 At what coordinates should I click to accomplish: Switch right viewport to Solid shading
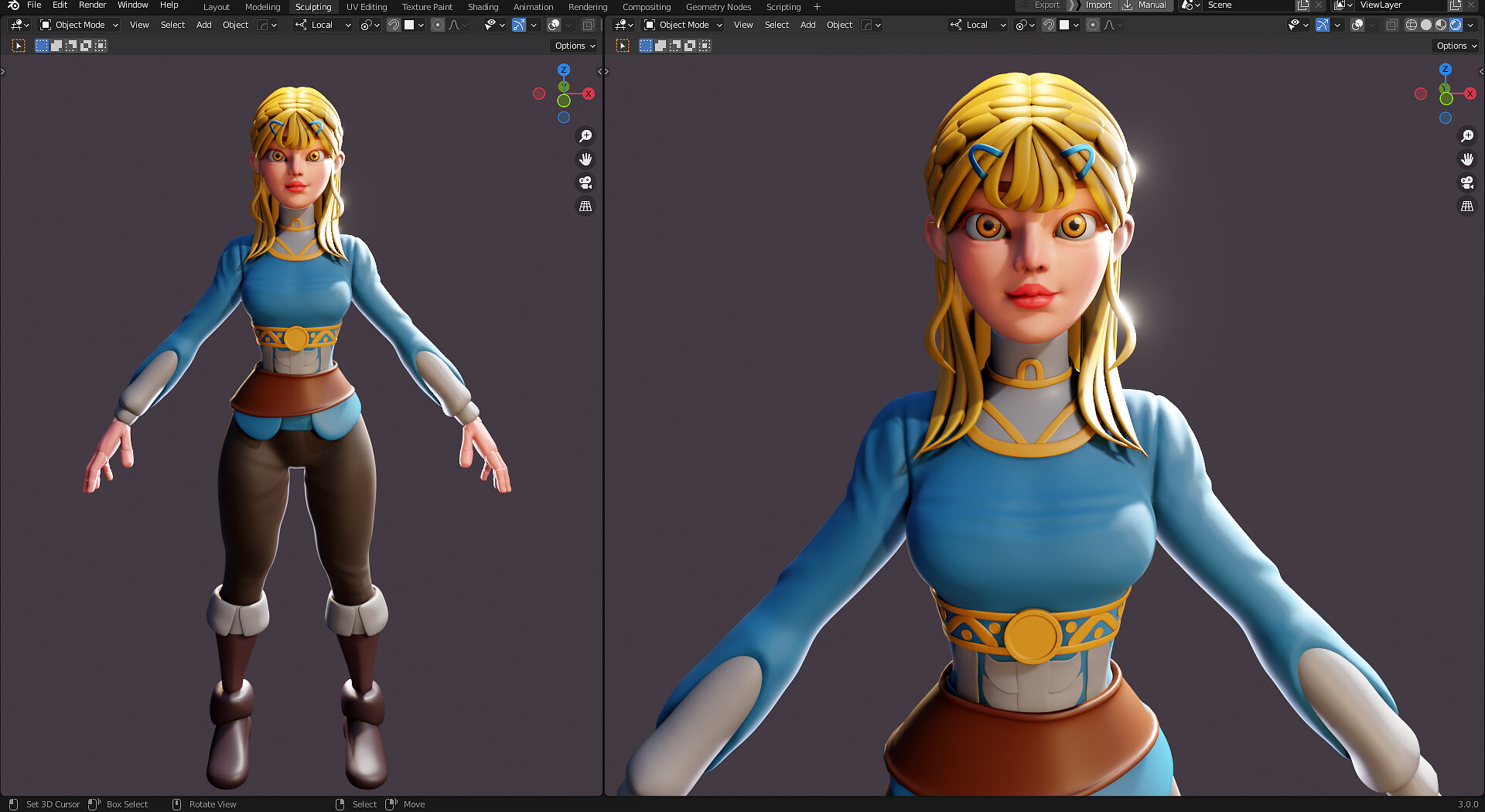point(1425,25)
